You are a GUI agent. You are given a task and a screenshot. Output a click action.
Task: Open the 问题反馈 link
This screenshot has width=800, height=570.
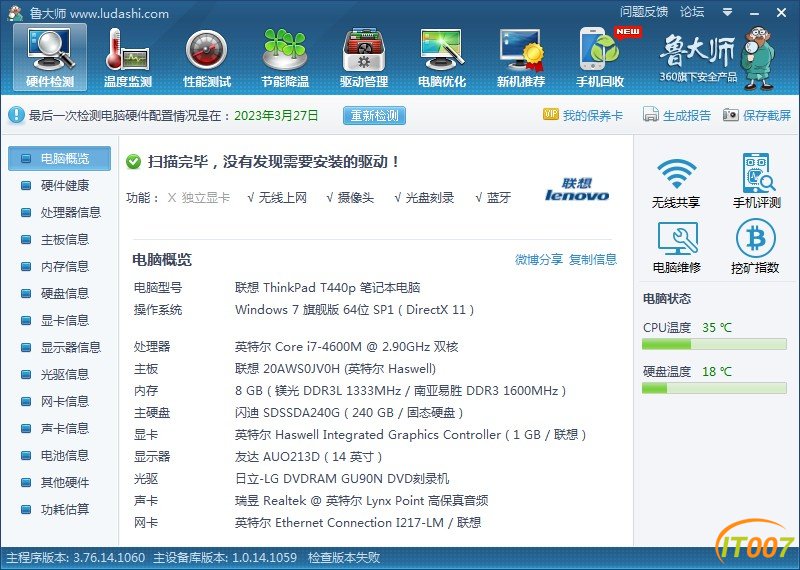point(644,12)
